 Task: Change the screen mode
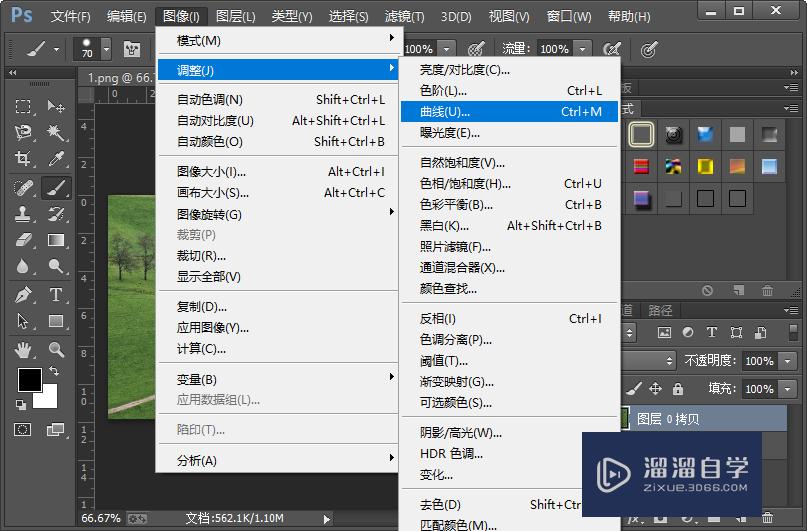pos(56,429)
